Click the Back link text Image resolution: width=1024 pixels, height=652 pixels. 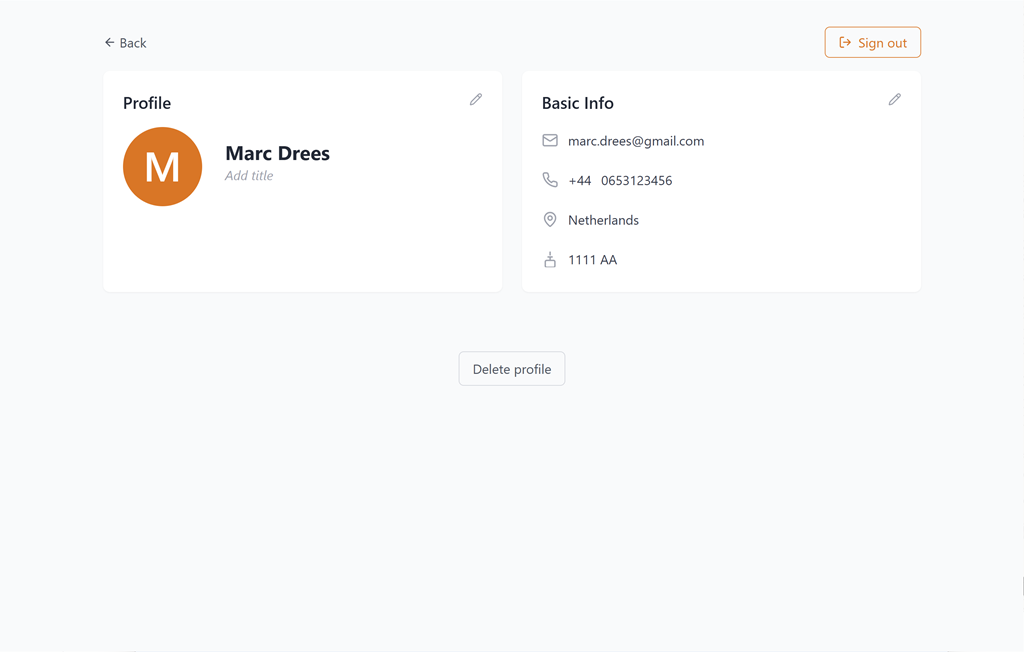133,43
